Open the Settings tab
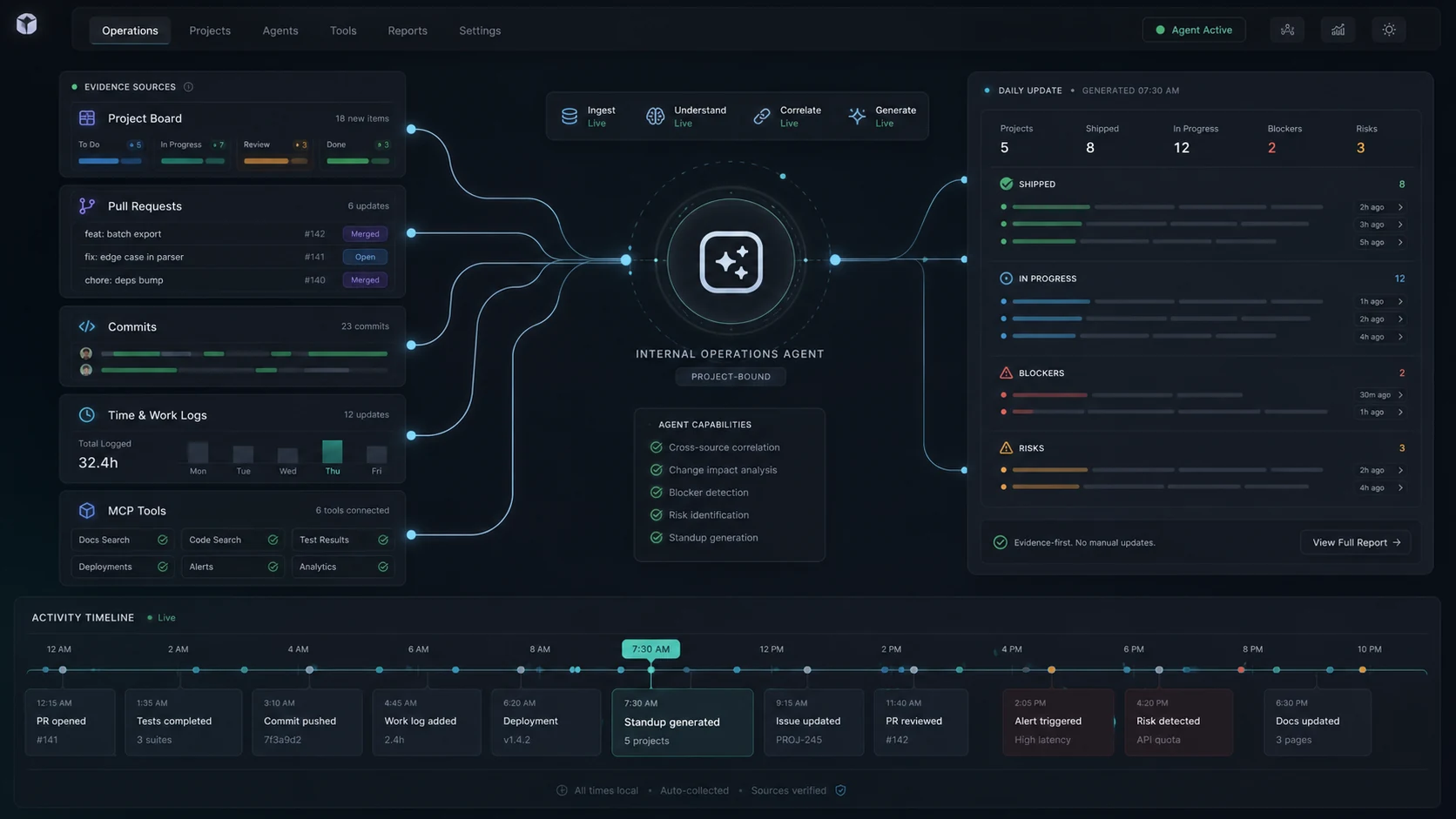 click(480, 30)
